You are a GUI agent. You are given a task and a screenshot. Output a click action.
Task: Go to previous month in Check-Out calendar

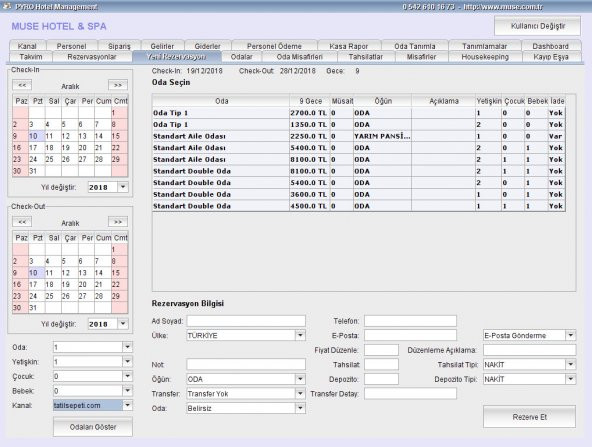click(x=22, y=222)
